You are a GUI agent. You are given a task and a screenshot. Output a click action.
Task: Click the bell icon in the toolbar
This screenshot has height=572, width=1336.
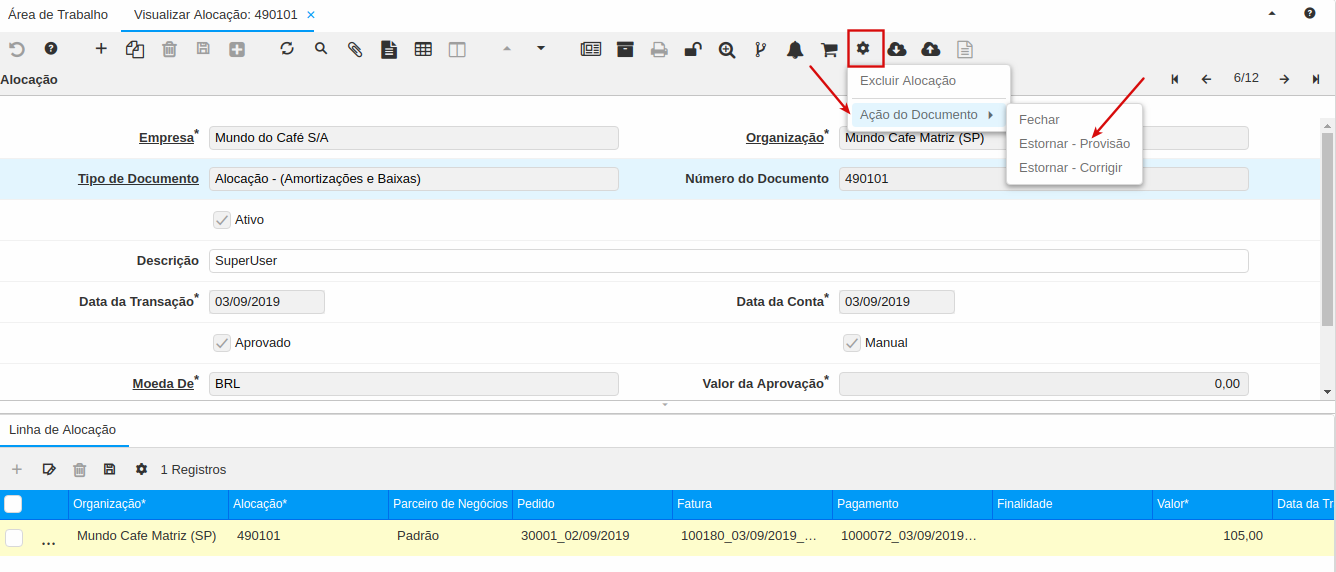click(x=795, y=49)
